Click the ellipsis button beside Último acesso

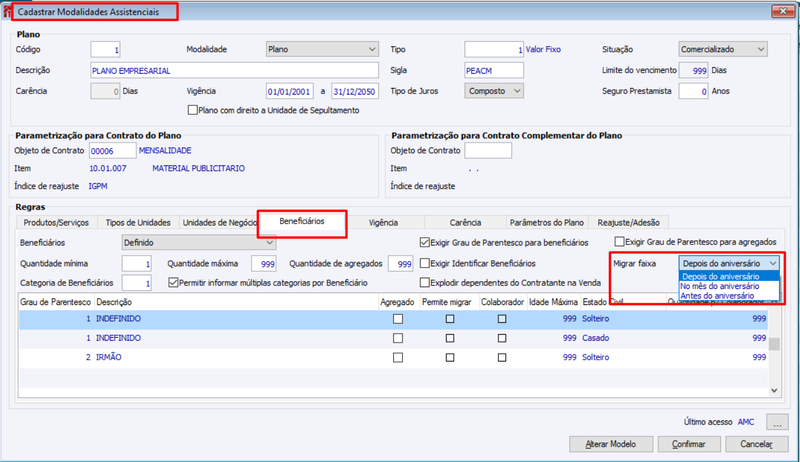pos(777,422)
